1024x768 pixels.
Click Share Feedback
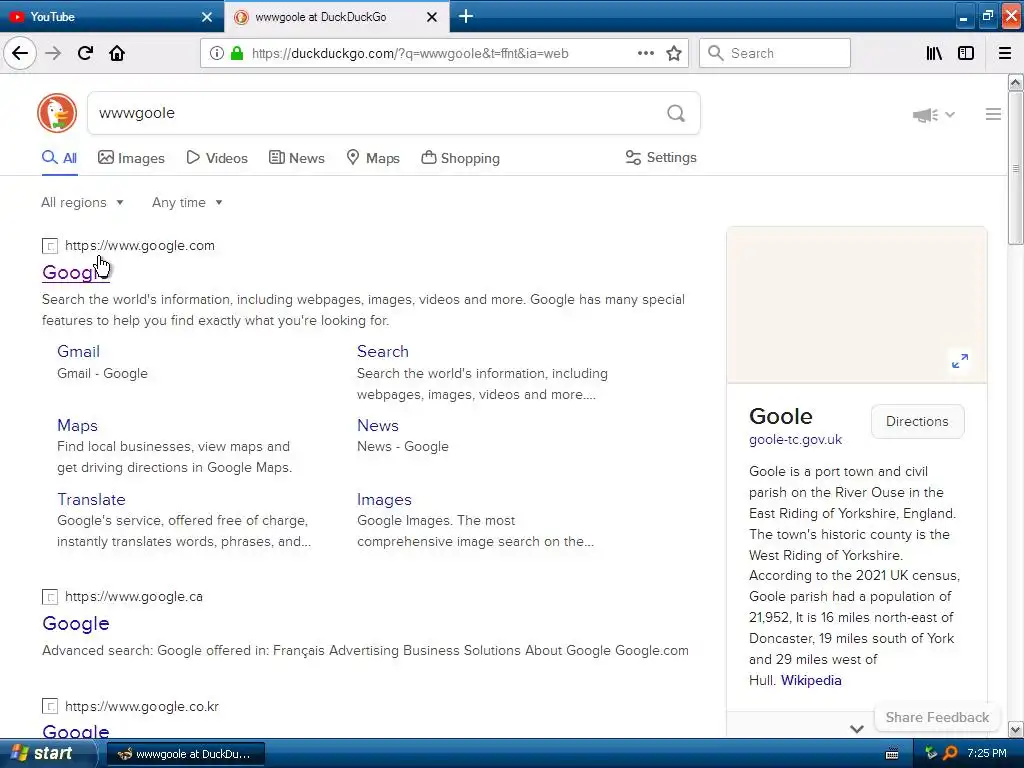(937, 717)
